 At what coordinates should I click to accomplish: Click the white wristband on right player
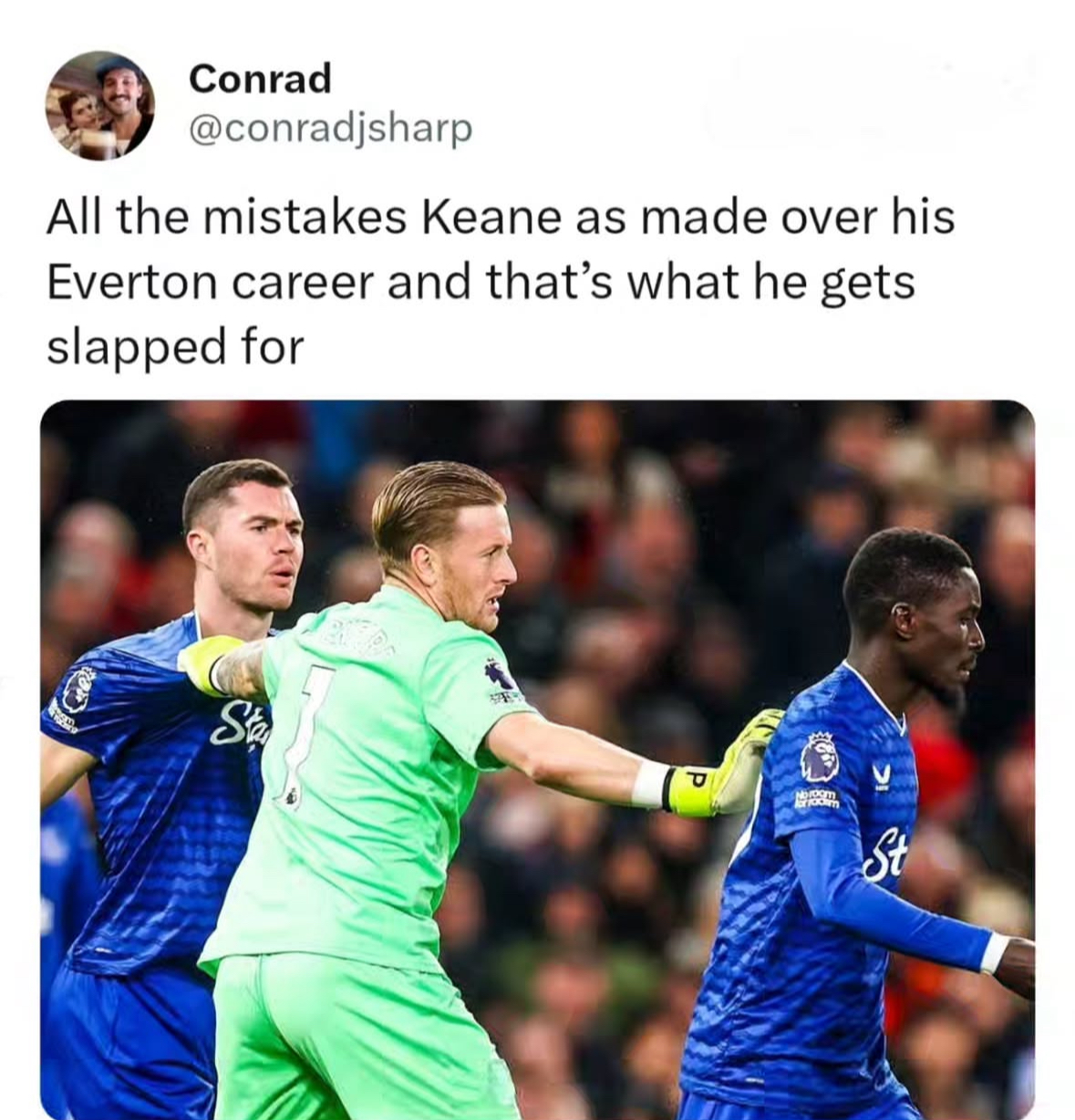tap(992, 953)
